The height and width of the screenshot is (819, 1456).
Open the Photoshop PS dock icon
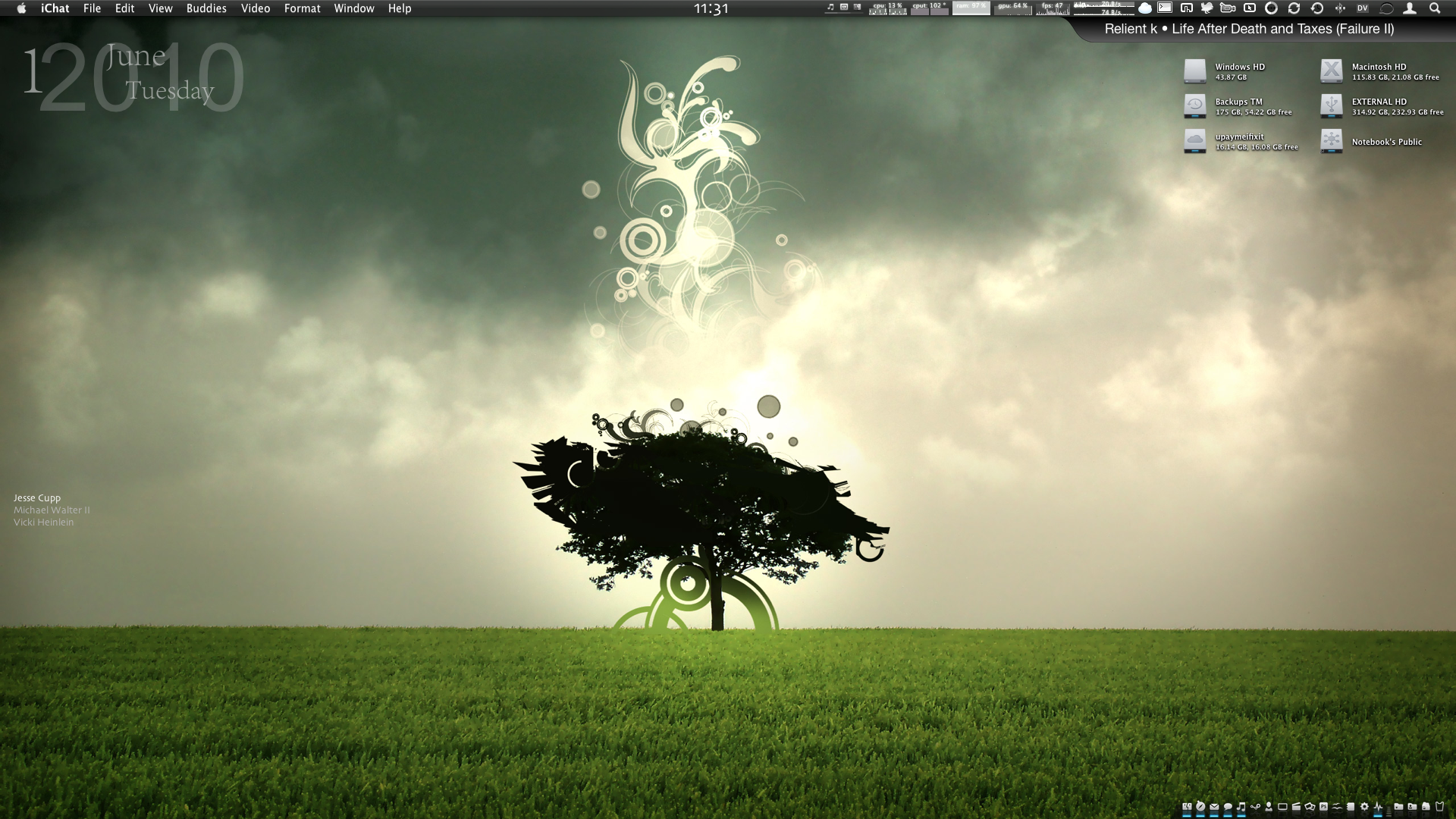(x=1323, y=807)
